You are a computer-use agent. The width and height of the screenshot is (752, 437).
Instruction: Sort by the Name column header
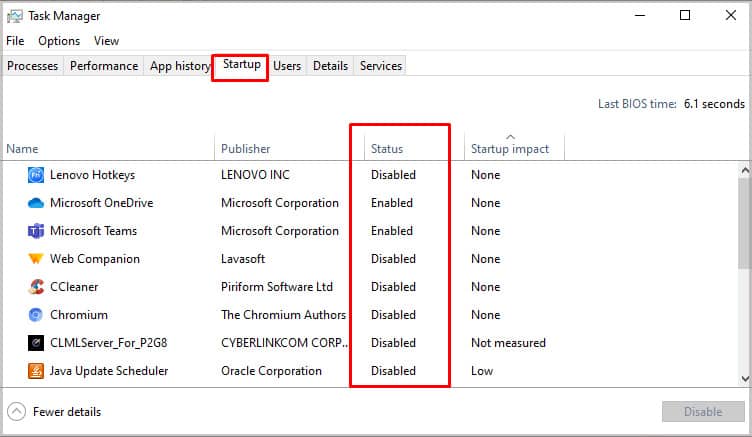(x=22, y=149)
